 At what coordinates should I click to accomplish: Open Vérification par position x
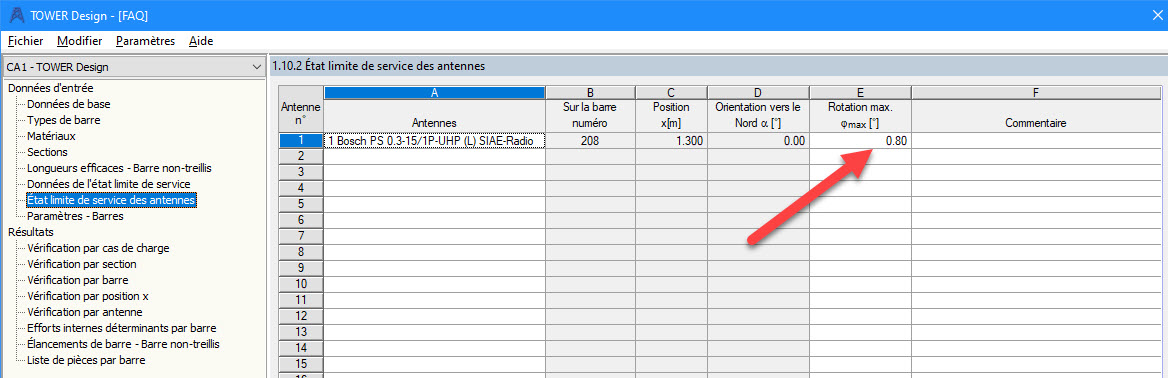88,296
